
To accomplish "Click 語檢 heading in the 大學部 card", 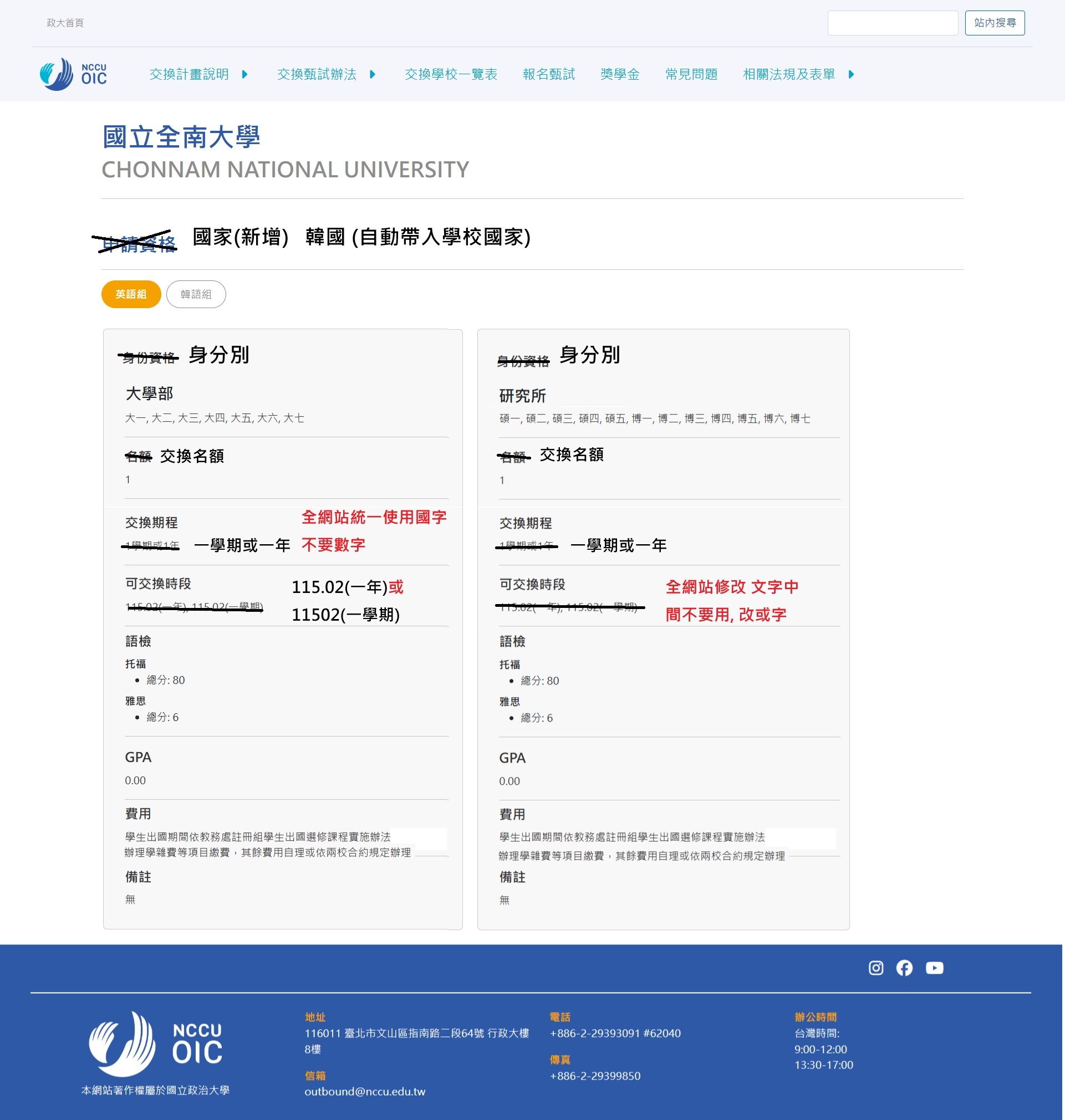I will point(138,641).
